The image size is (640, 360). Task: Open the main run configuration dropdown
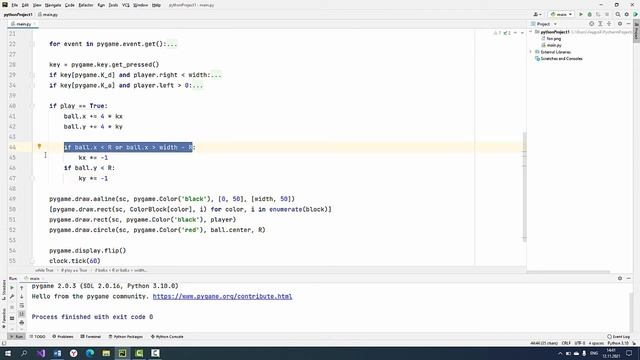tap(561, 14)
